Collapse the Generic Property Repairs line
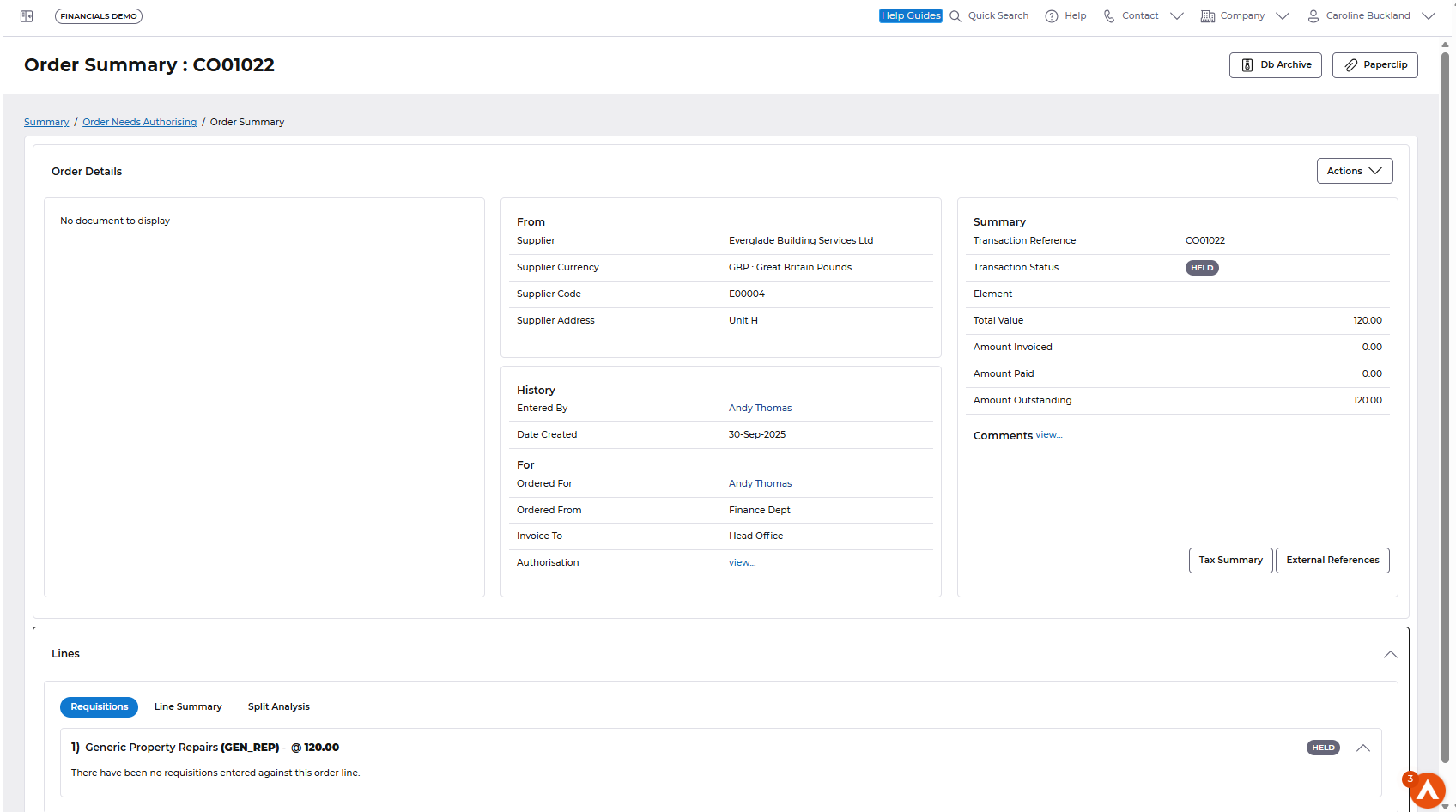 (x=1362, y=748)
